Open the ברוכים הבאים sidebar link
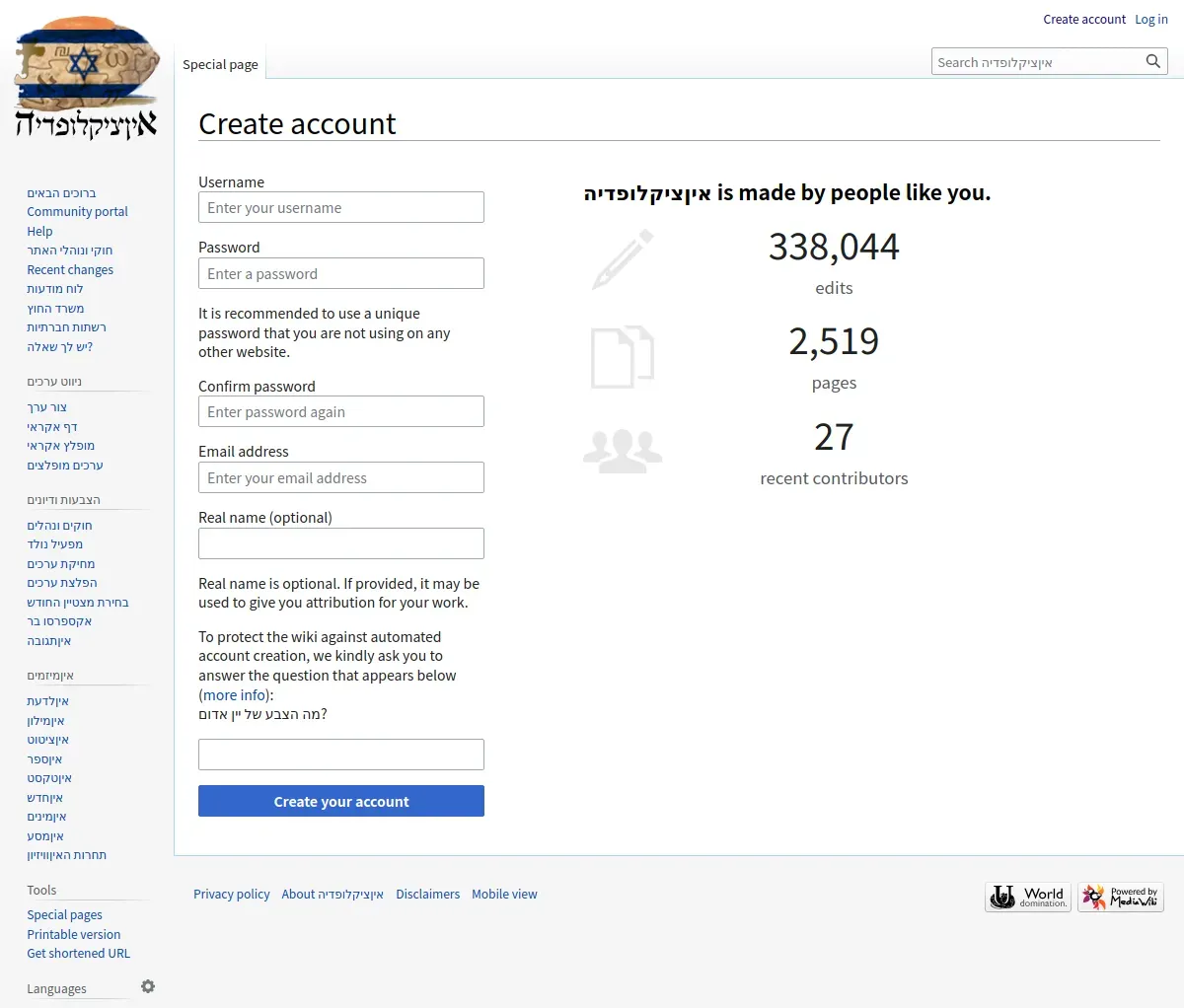 click(x=61, y=192)
